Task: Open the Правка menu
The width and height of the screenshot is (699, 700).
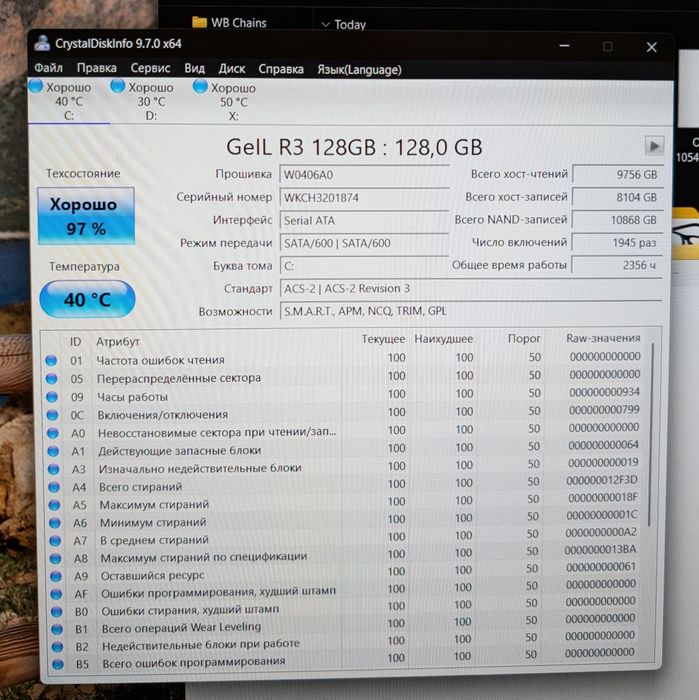Action: point(96,68)
